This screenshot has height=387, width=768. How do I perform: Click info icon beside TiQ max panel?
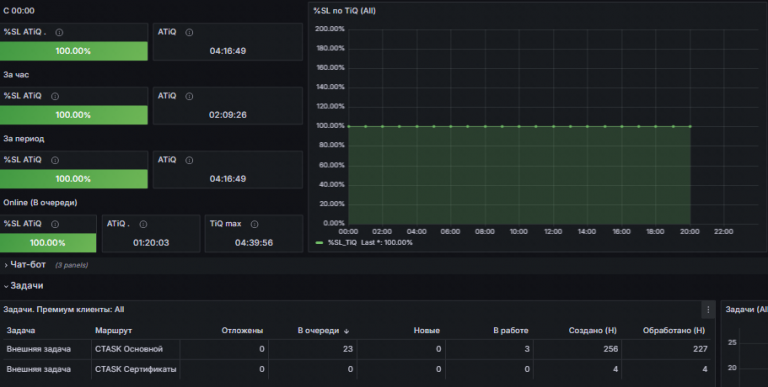point(254,224)
